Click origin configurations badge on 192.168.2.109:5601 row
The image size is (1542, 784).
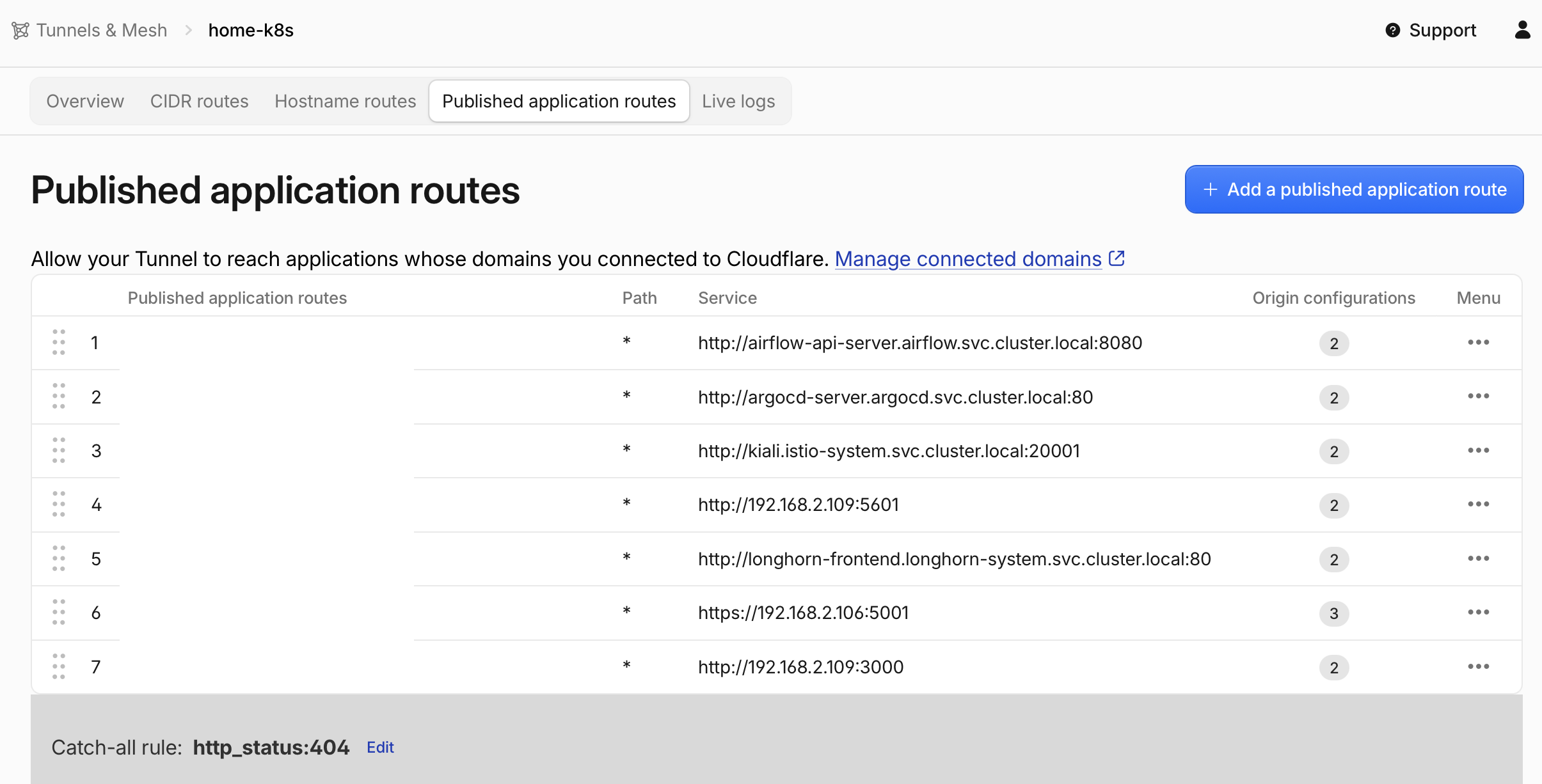tap(1334, 505)
